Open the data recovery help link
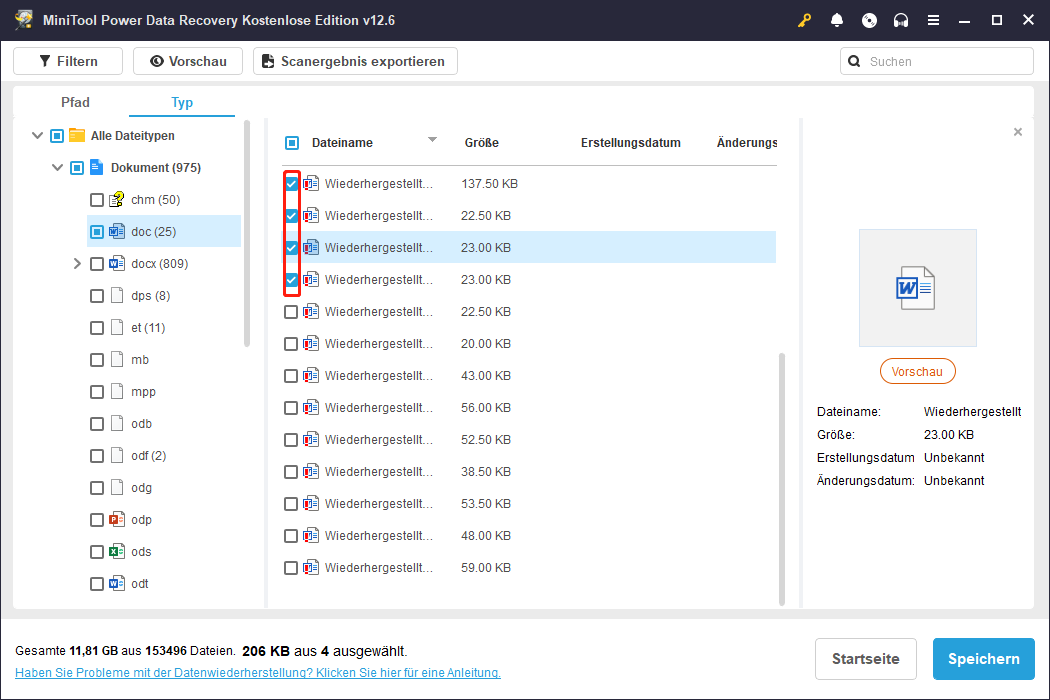This screenshot has height=700, width=1050. [x=258, y=673]
